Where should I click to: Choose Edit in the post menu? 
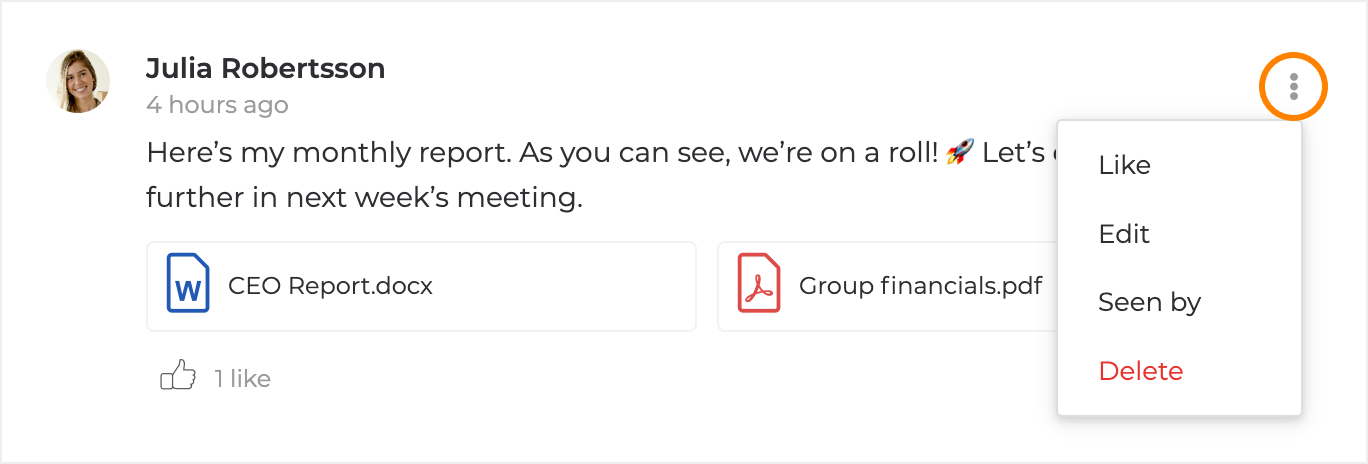[1124, 234]
